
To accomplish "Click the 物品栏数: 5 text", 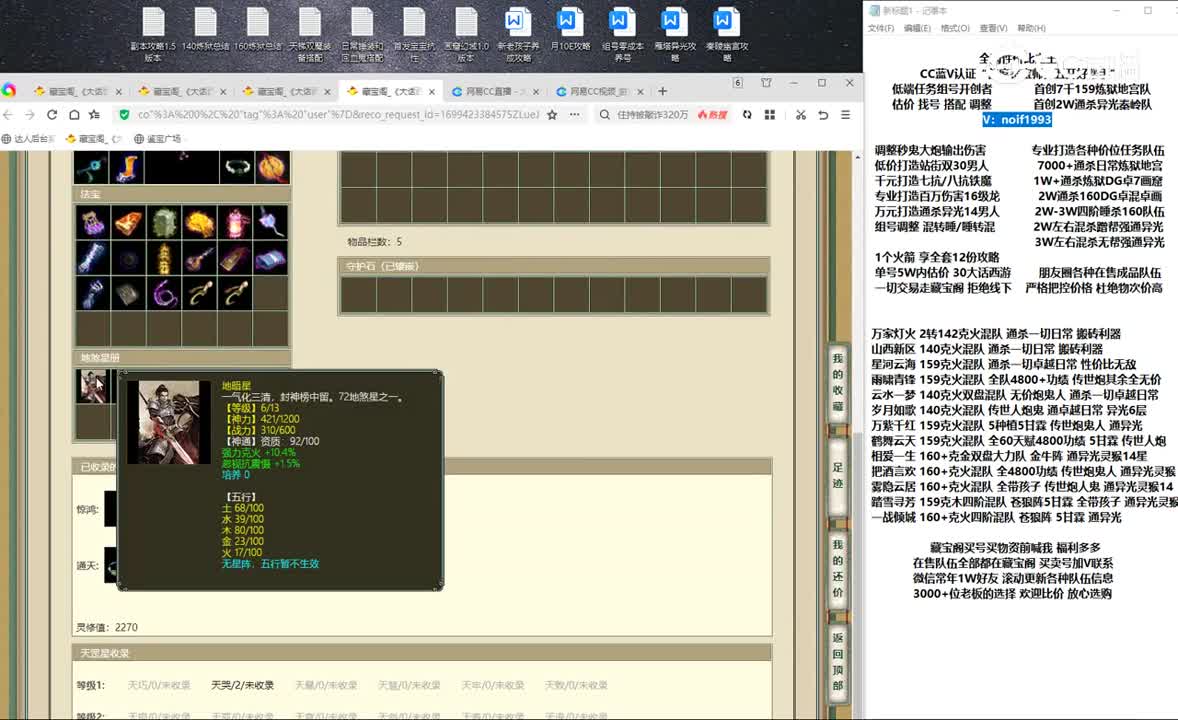I will pos(374,242).
